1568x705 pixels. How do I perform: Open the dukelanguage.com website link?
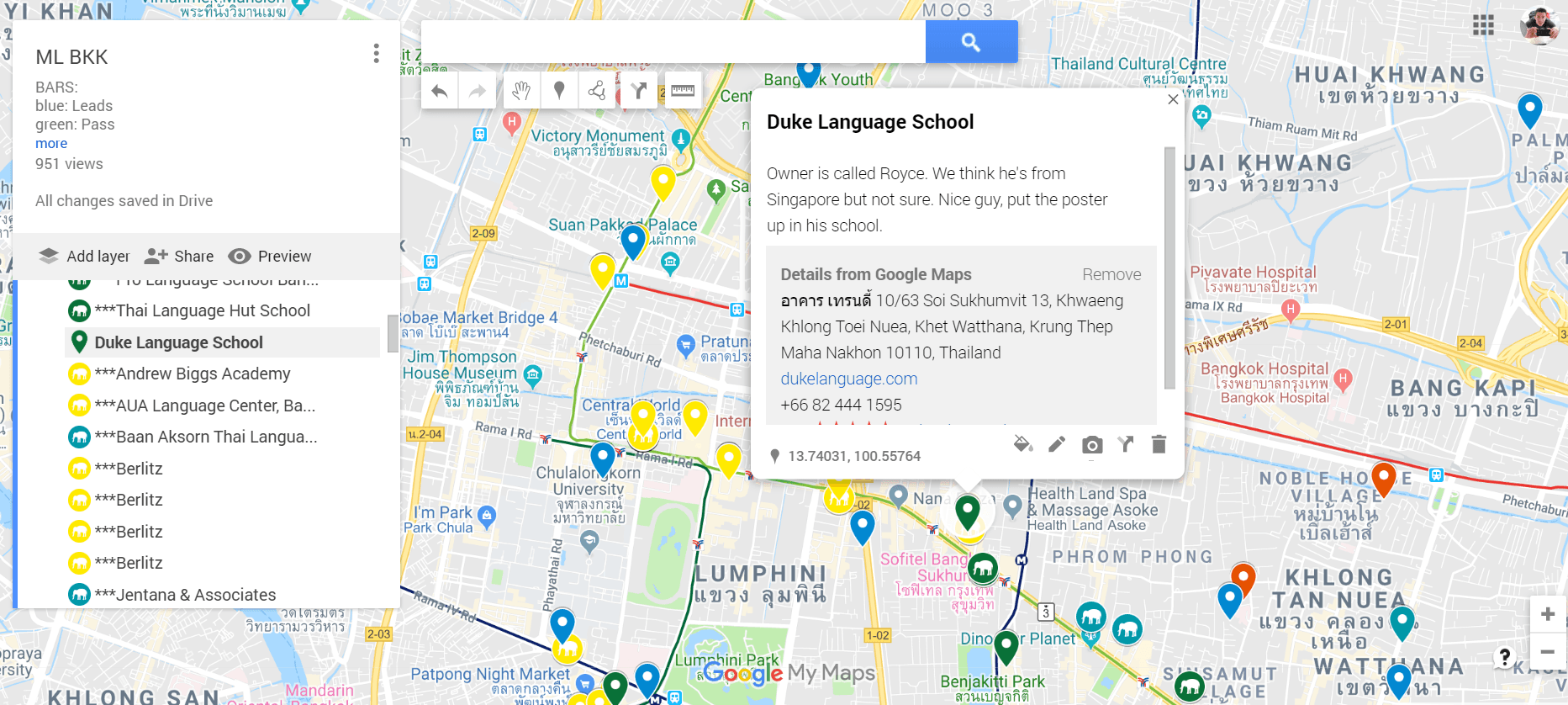848,379
